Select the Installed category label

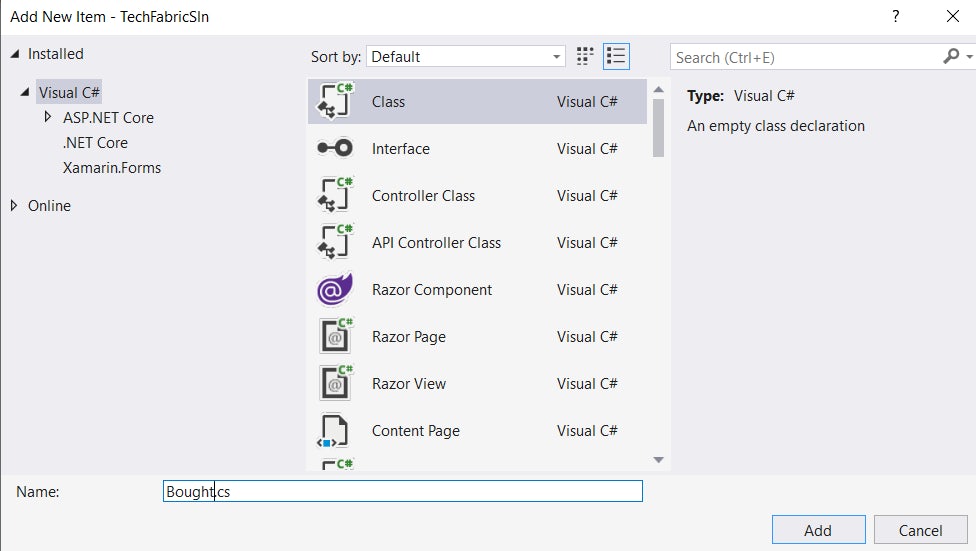pos(55,54)
